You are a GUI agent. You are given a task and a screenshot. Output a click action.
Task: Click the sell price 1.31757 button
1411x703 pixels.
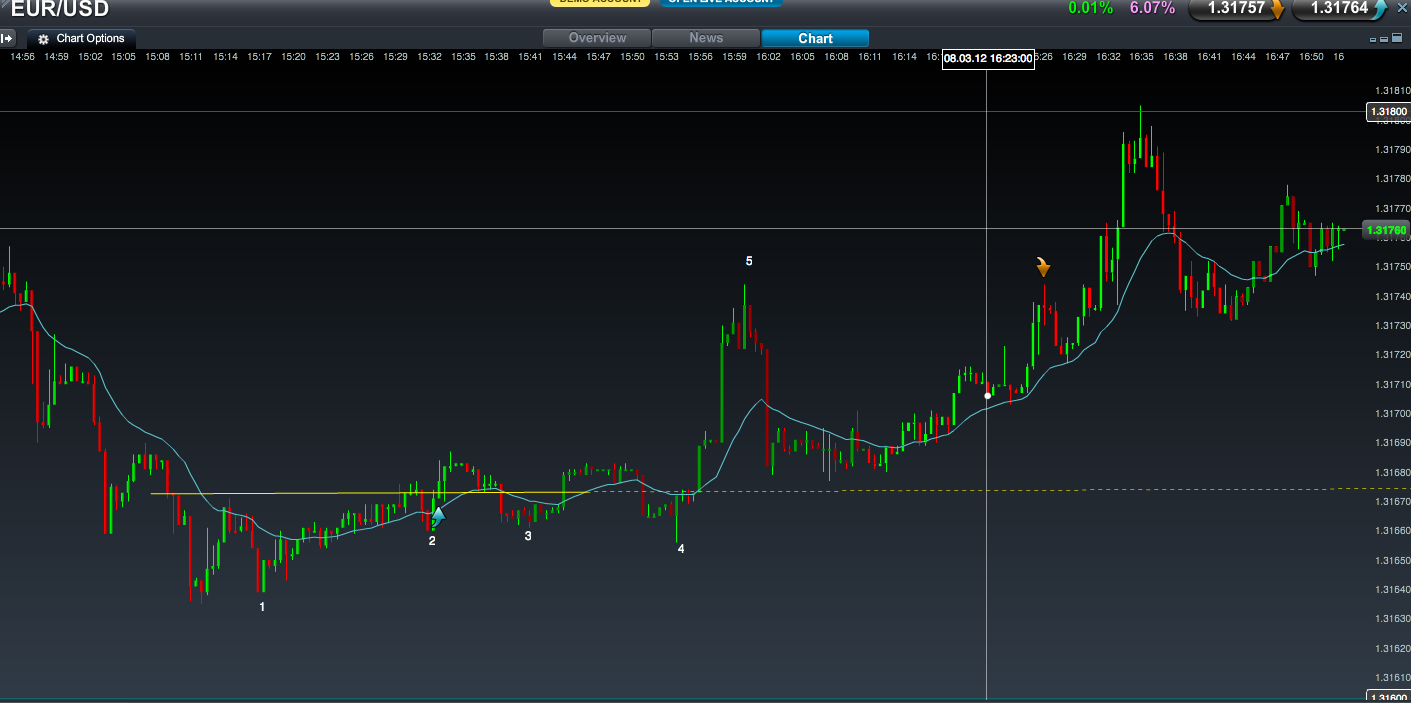[1237, 9]
